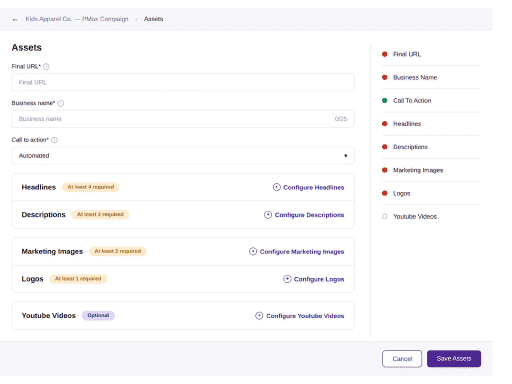The image size is (512, 384).
Task: Click Configure Logos link
Action: click(319, 279)
